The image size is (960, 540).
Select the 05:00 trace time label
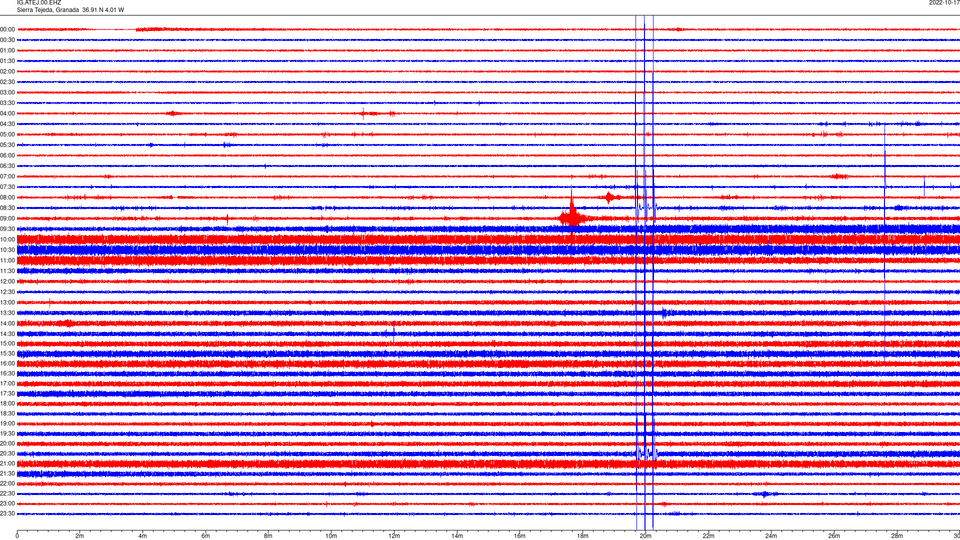(7, 135)
